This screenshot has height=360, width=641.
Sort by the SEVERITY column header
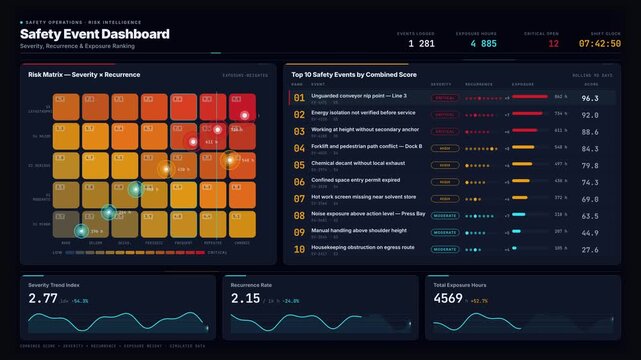click(441, 84)
